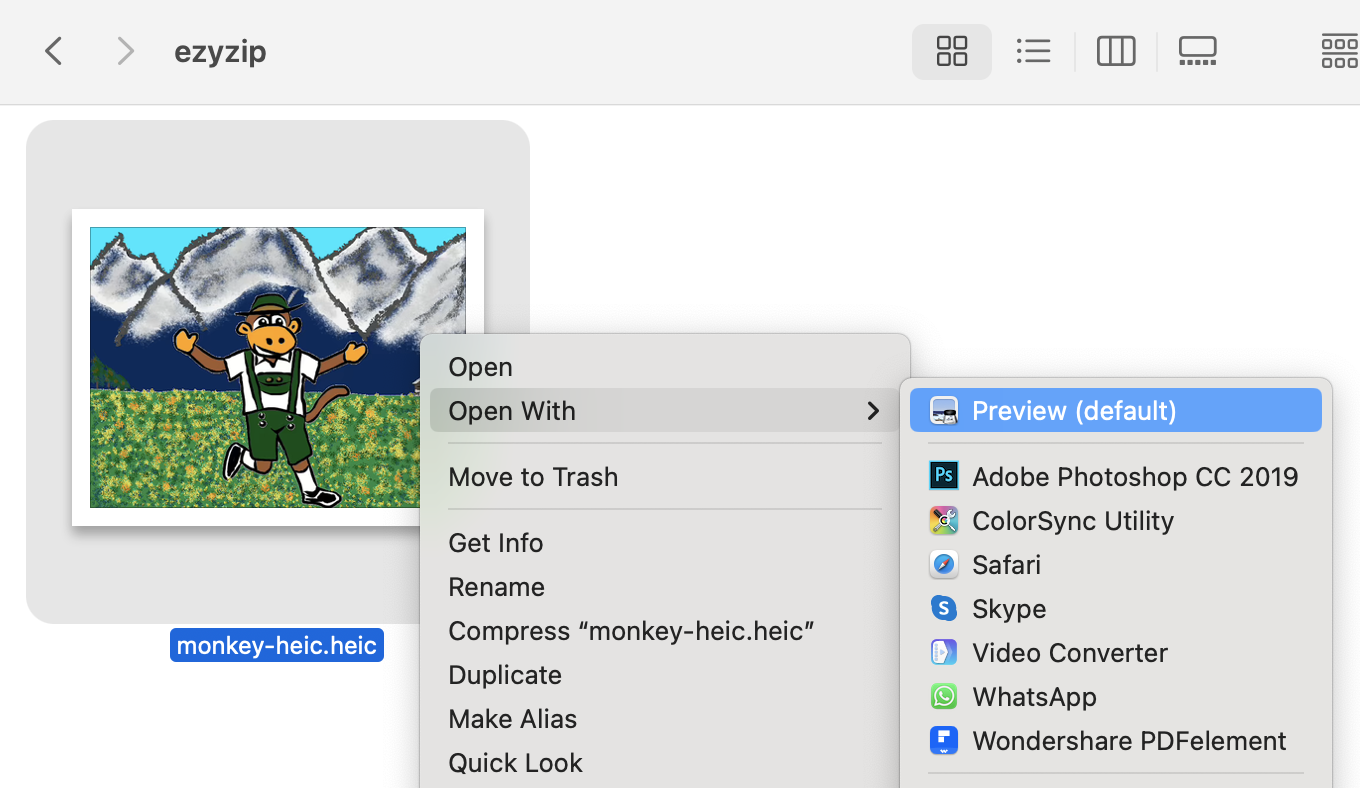Switch to column view
1360x788 pixels.
1115,50
